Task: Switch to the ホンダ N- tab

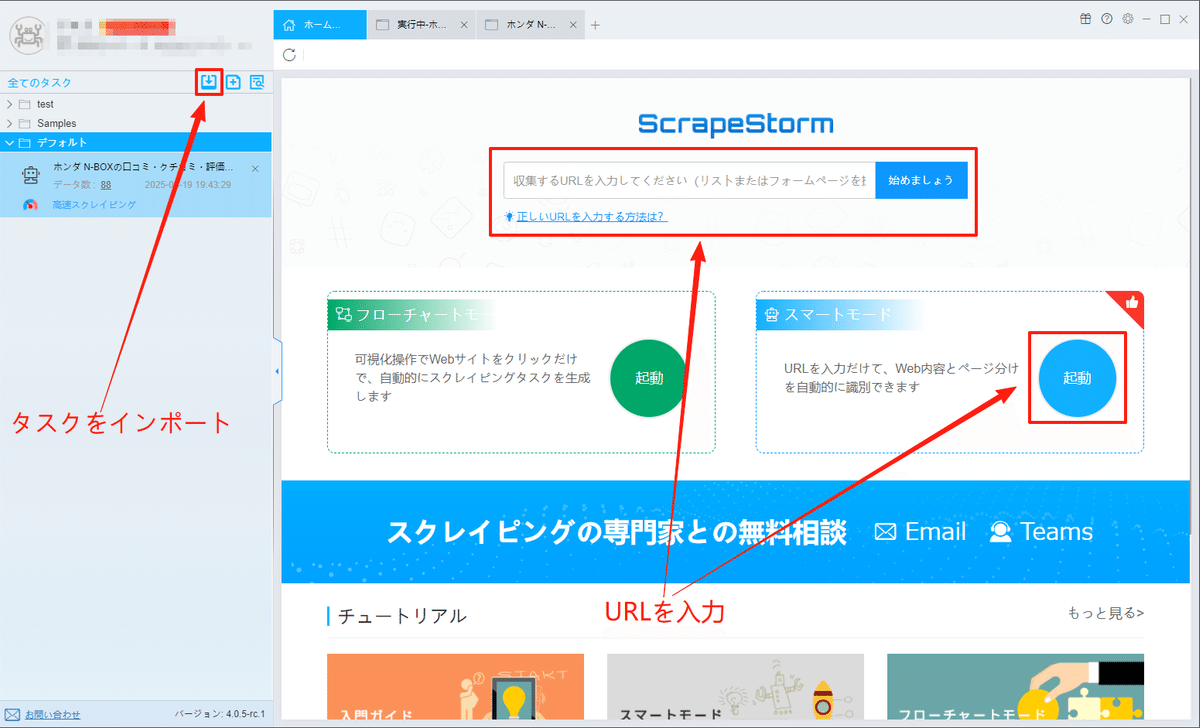Action: click(x=532, y=26)
